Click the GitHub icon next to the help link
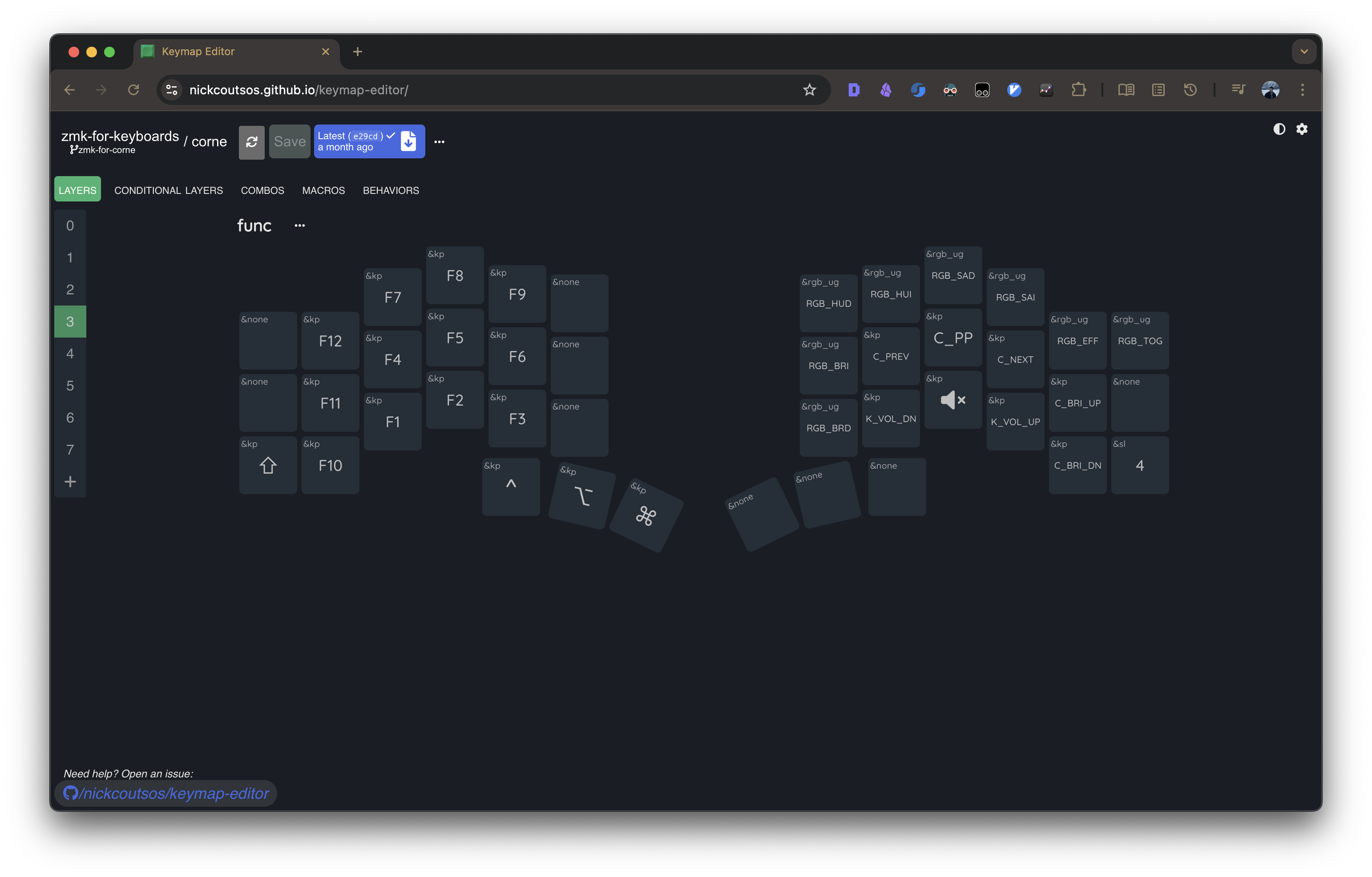 click(x=71, y=793)
